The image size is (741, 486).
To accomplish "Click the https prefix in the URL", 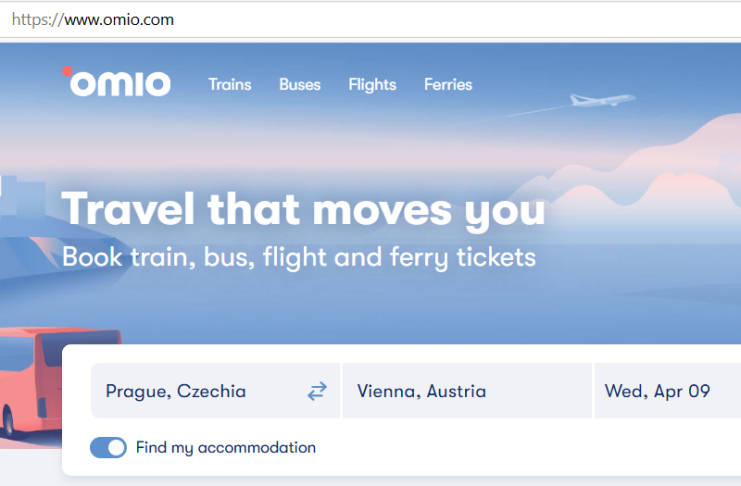I will (34, 20).
